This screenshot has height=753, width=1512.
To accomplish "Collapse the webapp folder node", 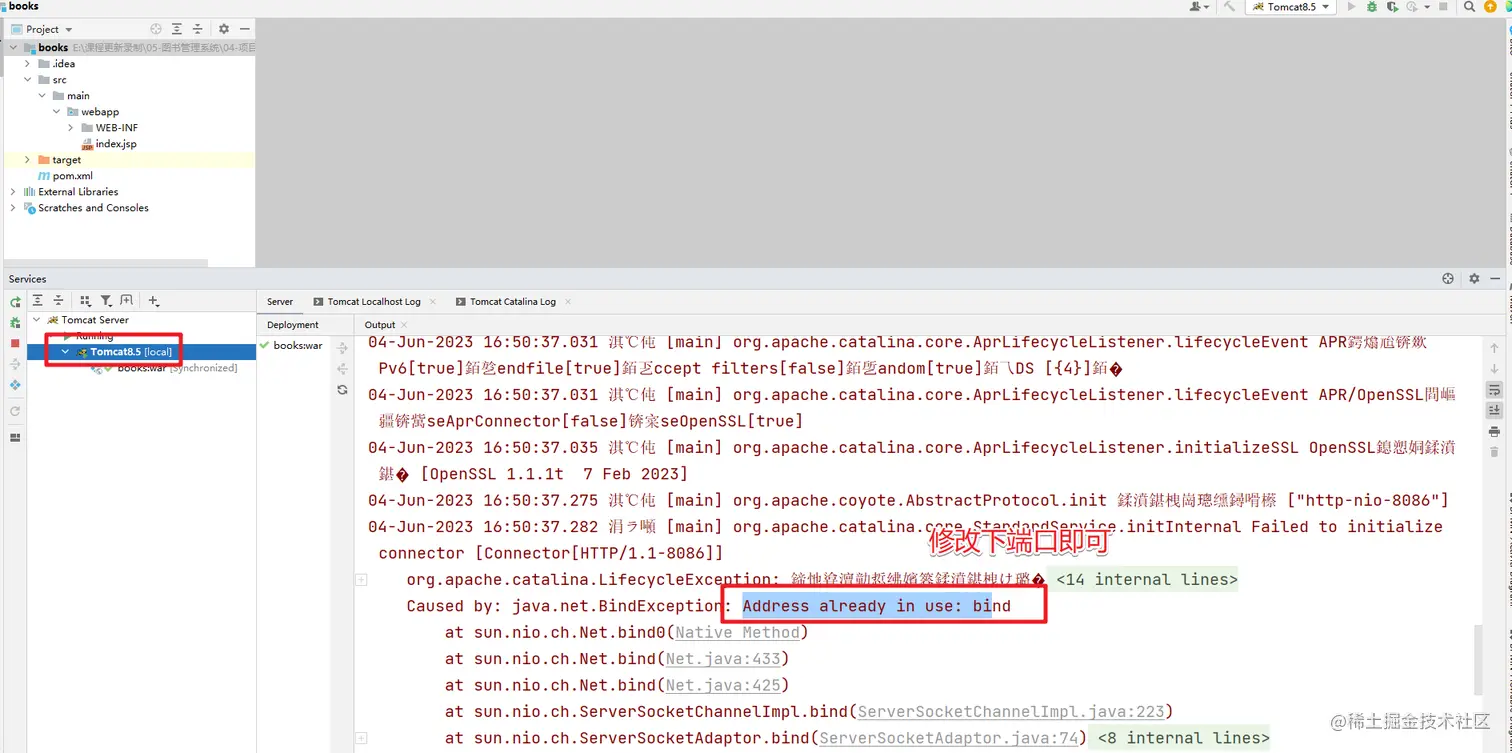I will point(57,111).
